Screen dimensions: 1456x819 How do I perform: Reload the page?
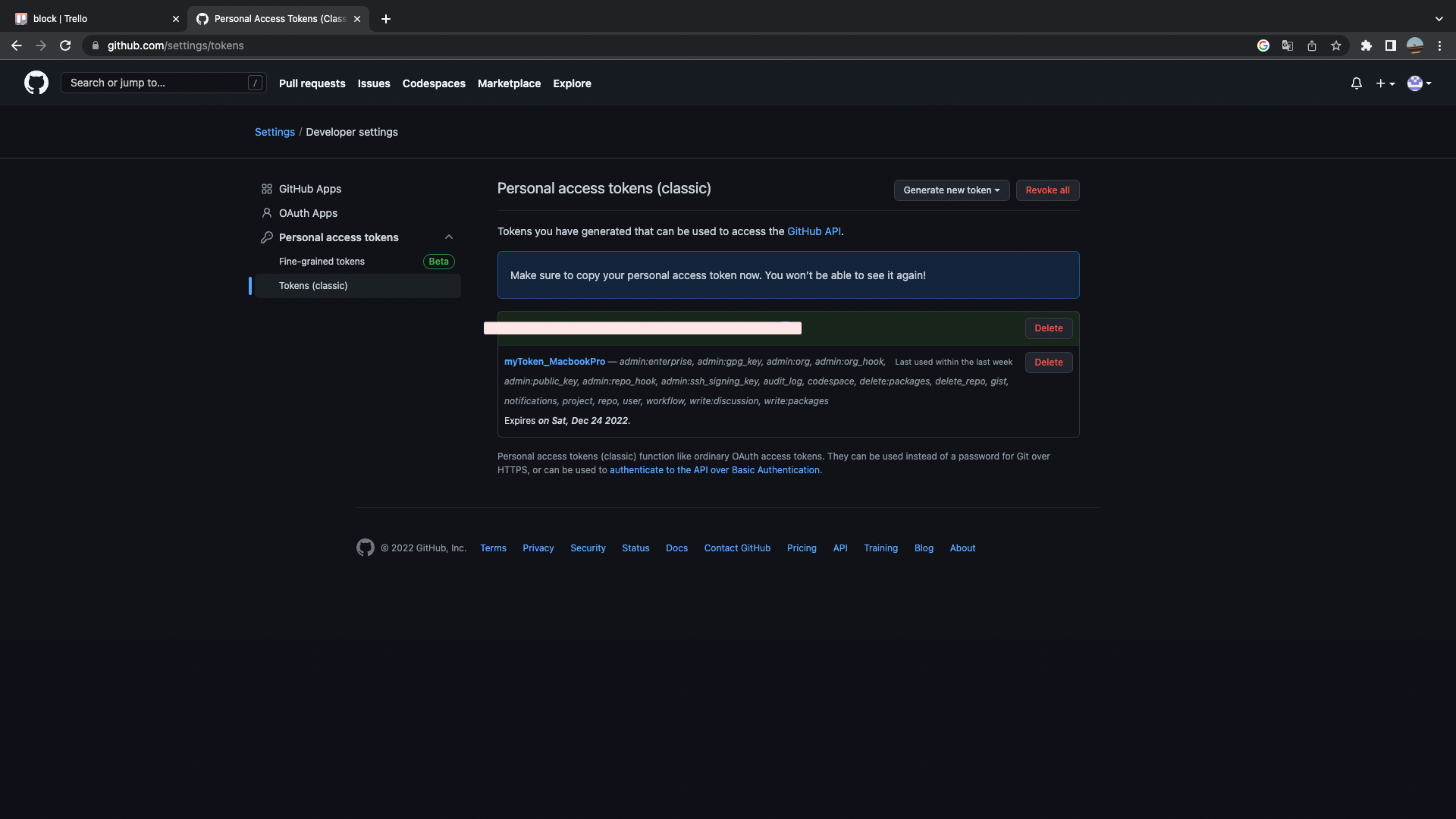[65, 45]
